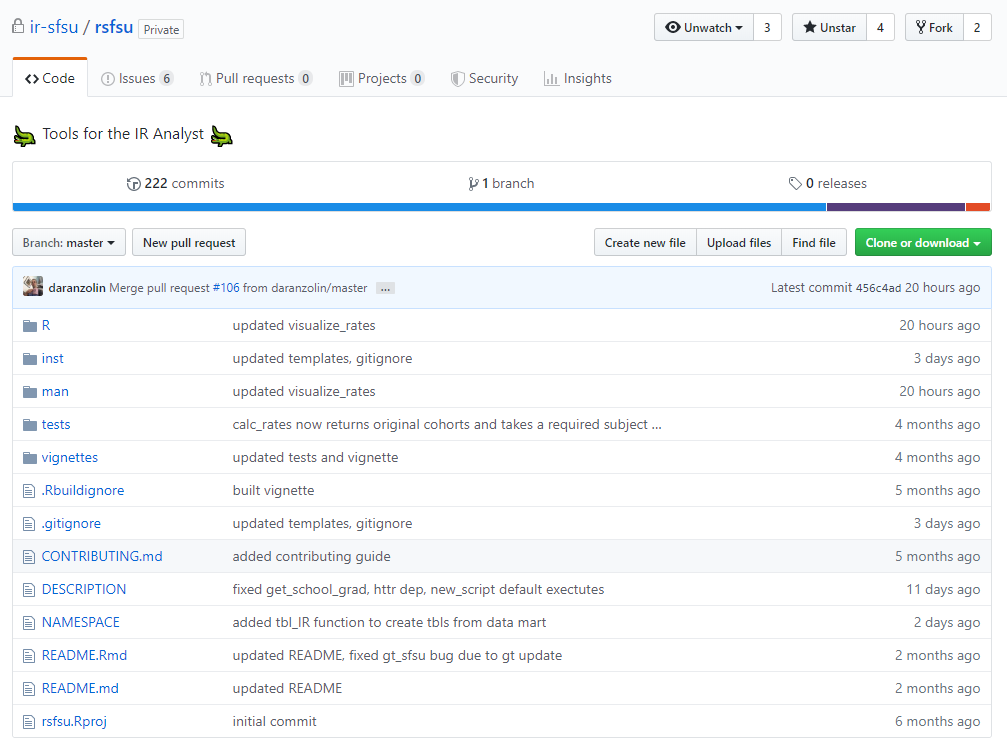Screen dimensions: 1007x747
Task: Expand the Clone or download menu
Action: 923,243
